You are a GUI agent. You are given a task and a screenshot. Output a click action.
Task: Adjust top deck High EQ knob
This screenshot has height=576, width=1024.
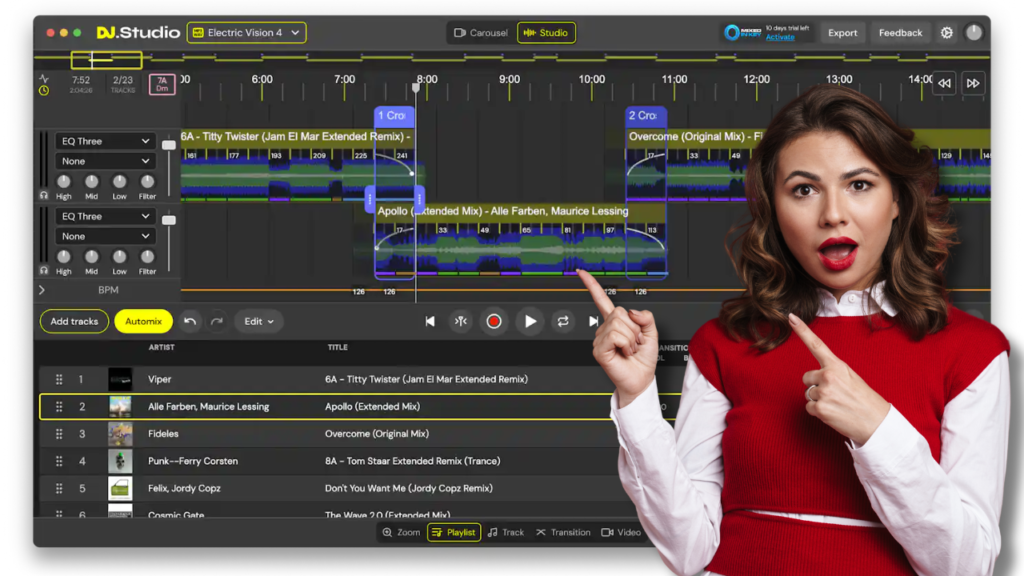[63, 182]
